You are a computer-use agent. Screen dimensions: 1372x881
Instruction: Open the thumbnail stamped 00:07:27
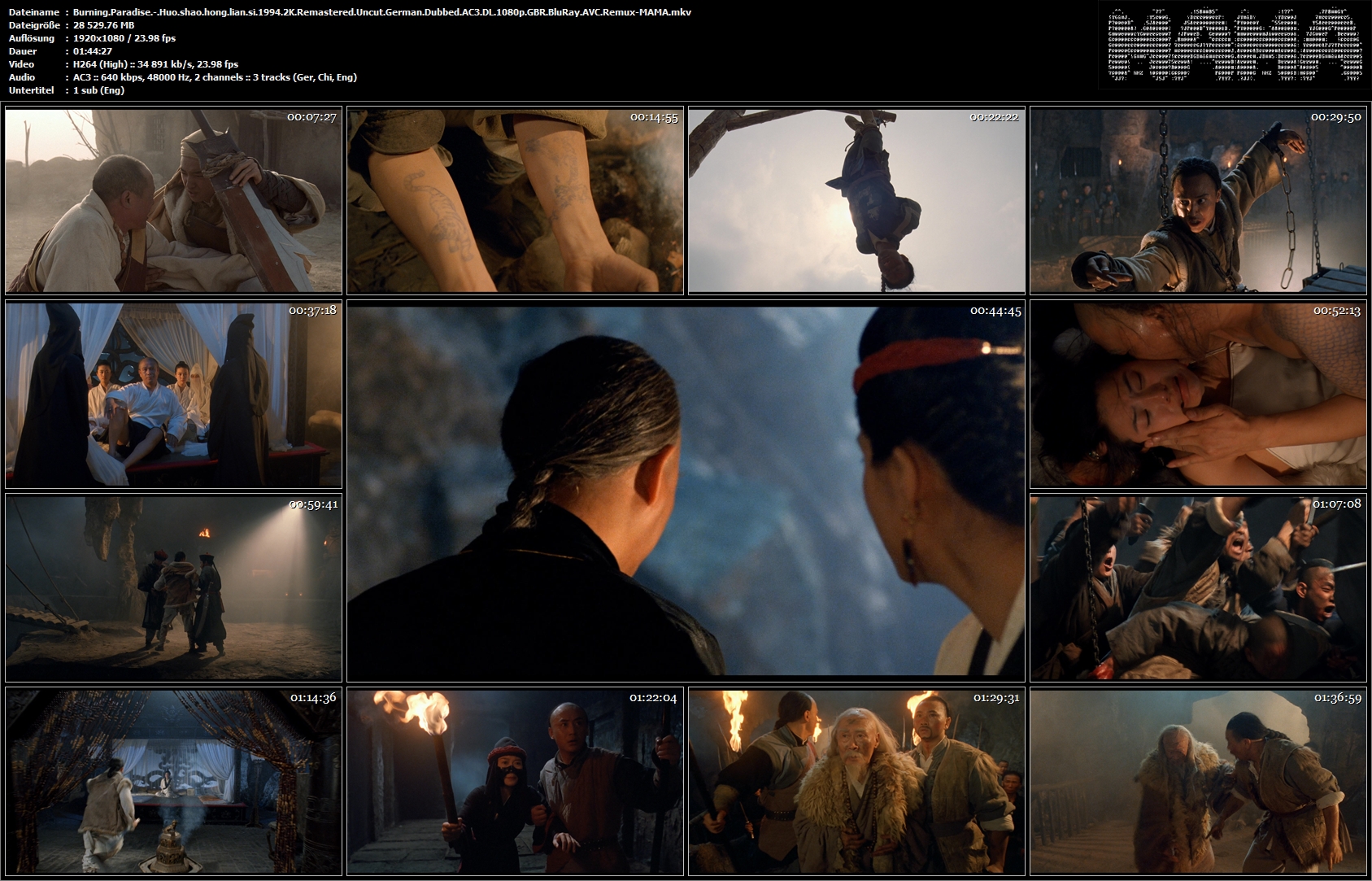coord(173,201)
